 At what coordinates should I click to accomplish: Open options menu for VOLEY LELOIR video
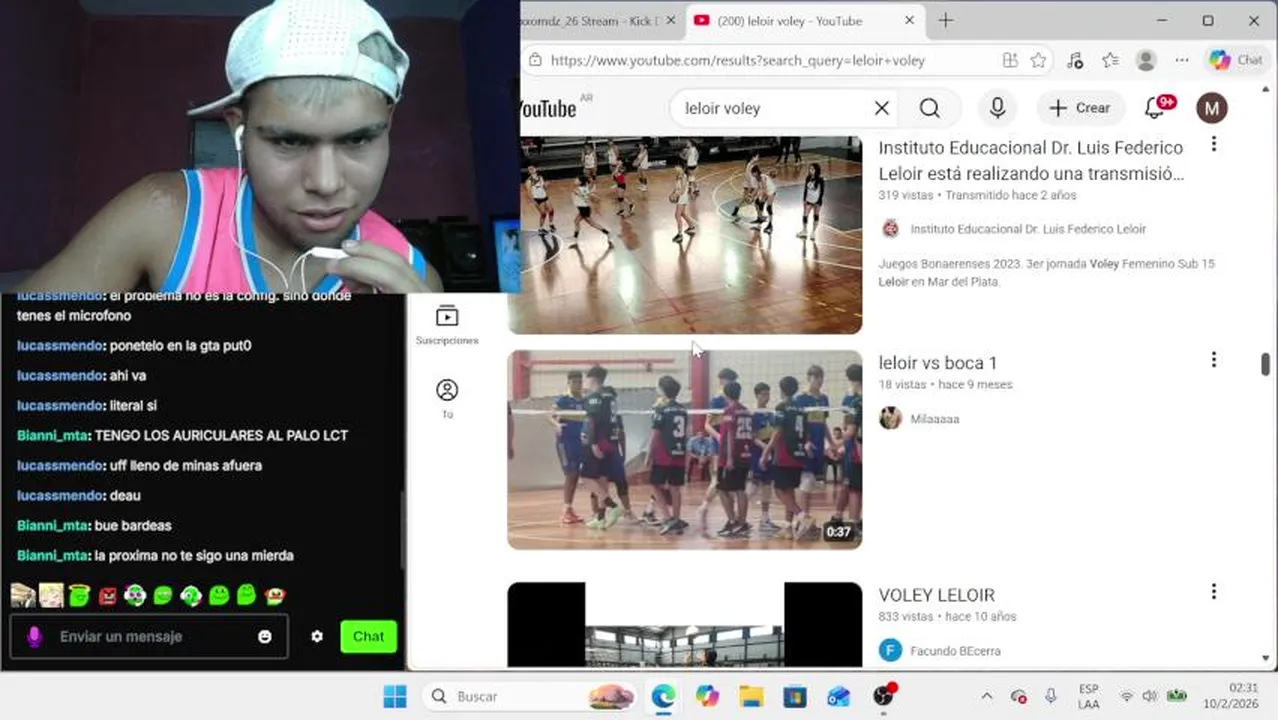(1213, 592)
